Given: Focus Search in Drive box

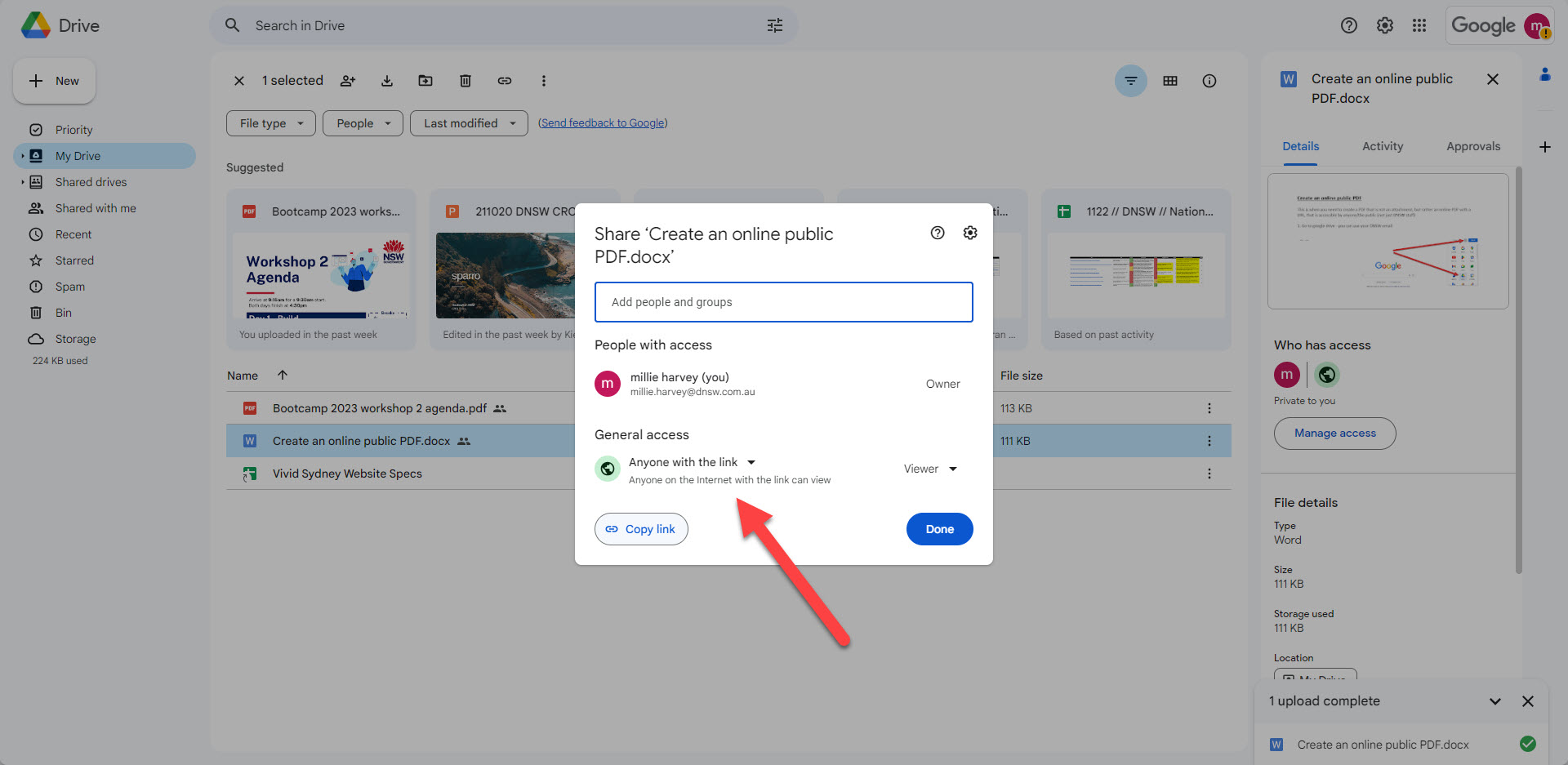Looking at the screenshot, I should [503, 25].
